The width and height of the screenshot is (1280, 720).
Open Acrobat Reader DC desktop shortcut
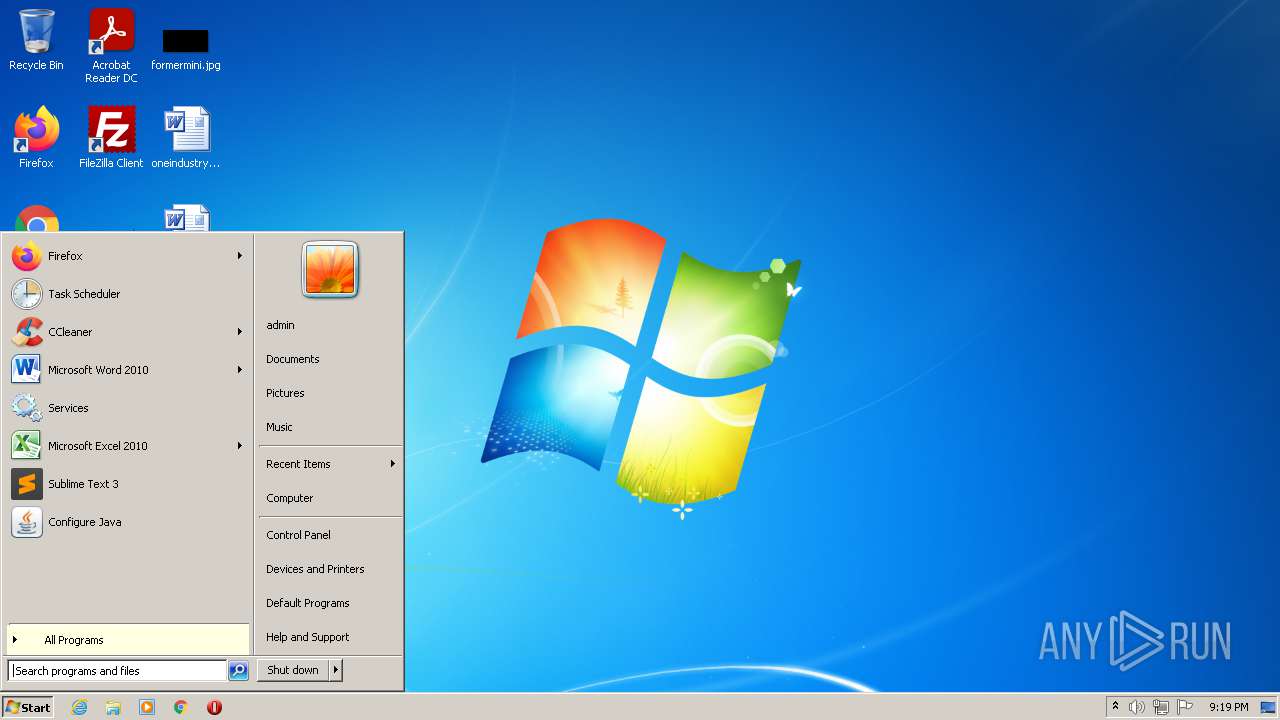(x=111, y=45)
